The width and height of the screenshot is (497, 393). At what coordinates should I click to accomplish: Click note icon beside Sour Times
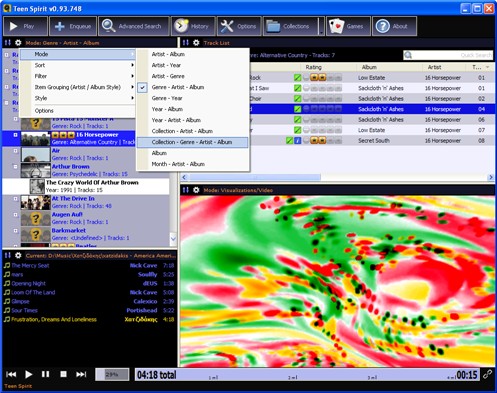click(7, 310)
